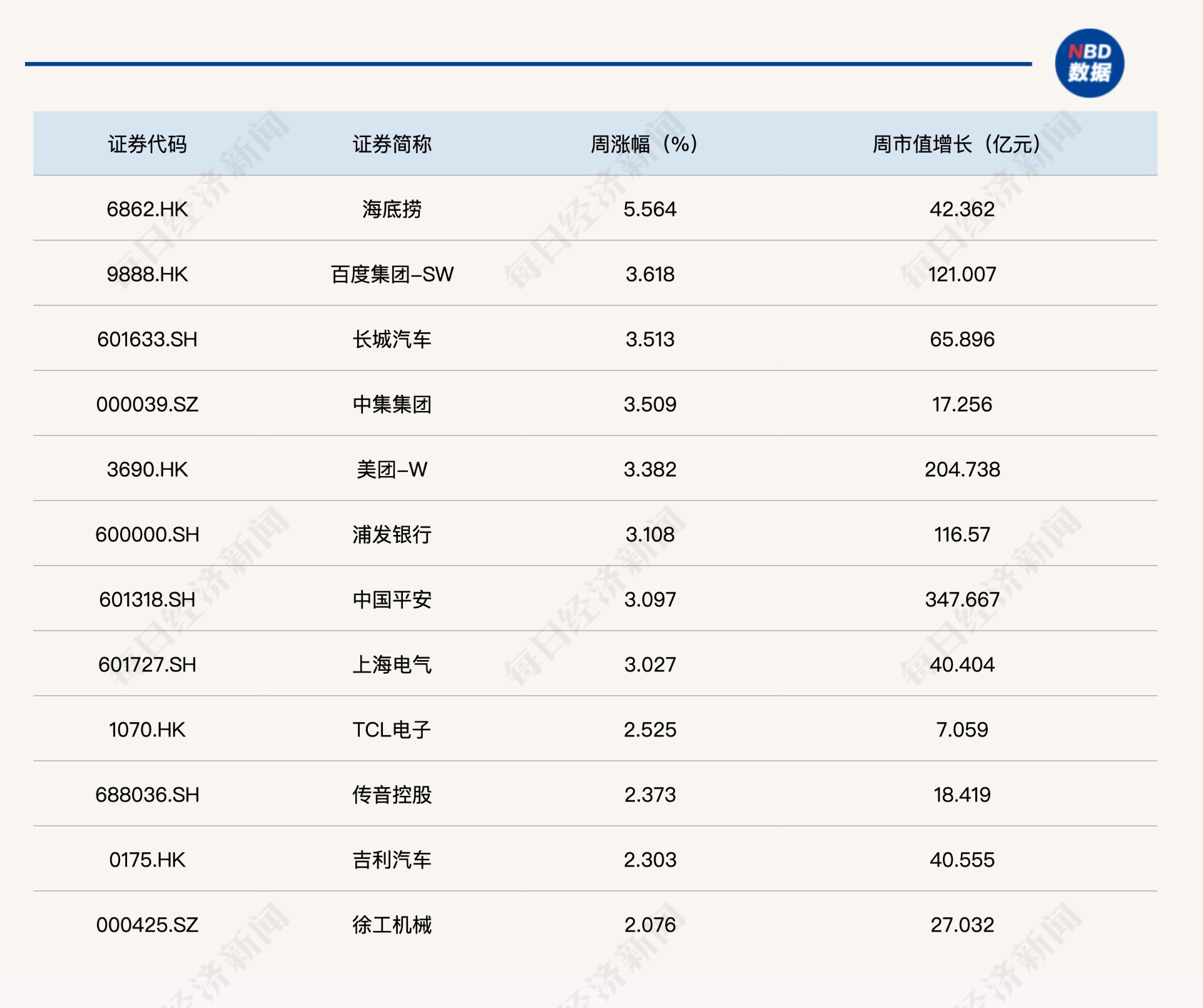The width and height of the screenshot is (1203, 1008).
Task: Click the TCL电子 stock name
Action: click(x=392, y=730)
